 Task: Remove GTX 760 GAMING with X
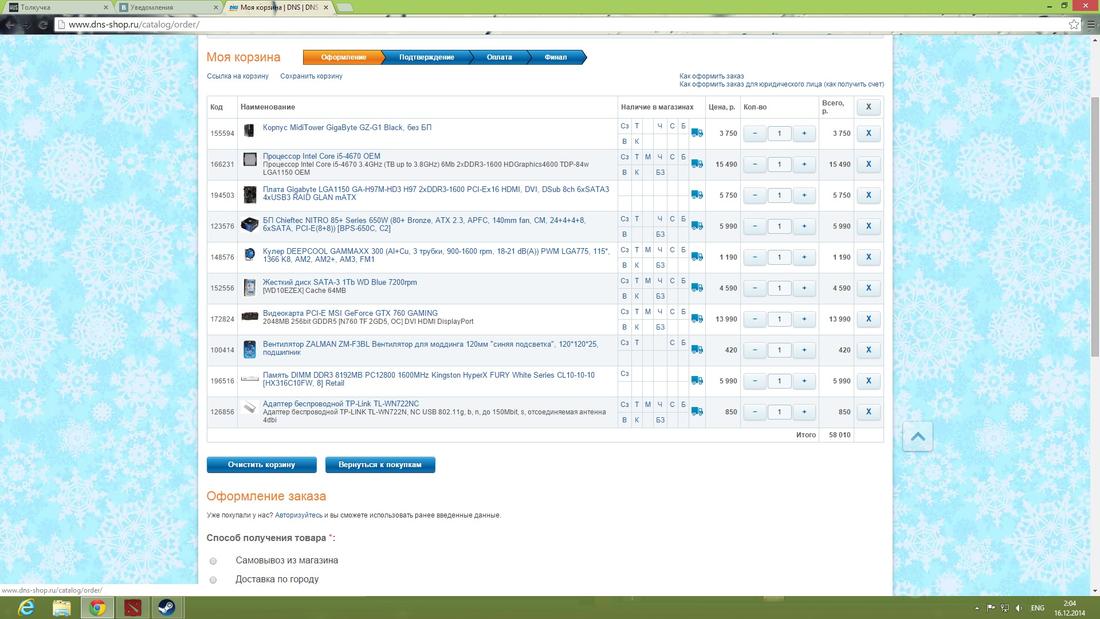[x=868, y=319]
